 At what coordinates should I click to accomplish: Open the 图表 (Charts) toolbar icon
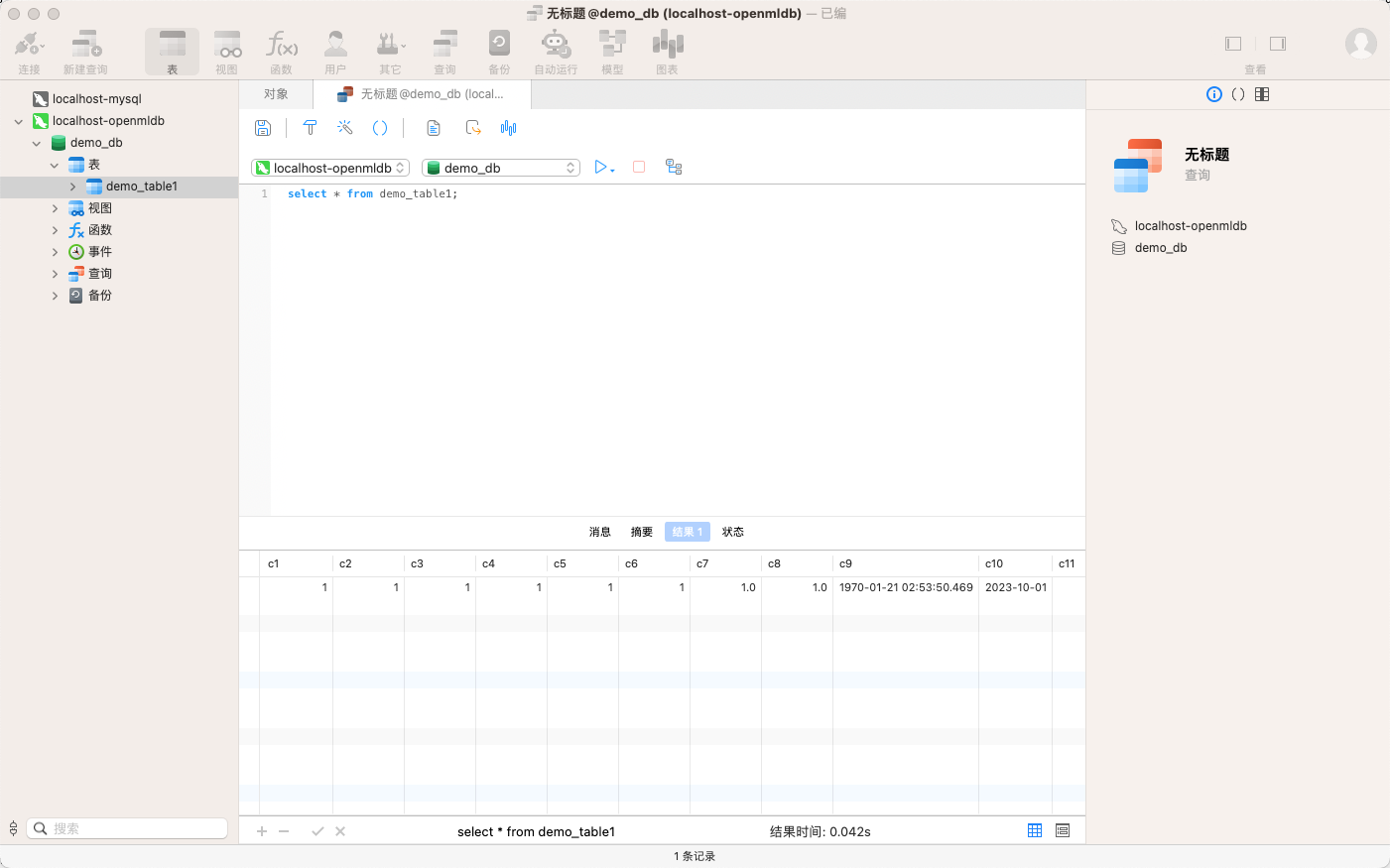pos(668,52)
